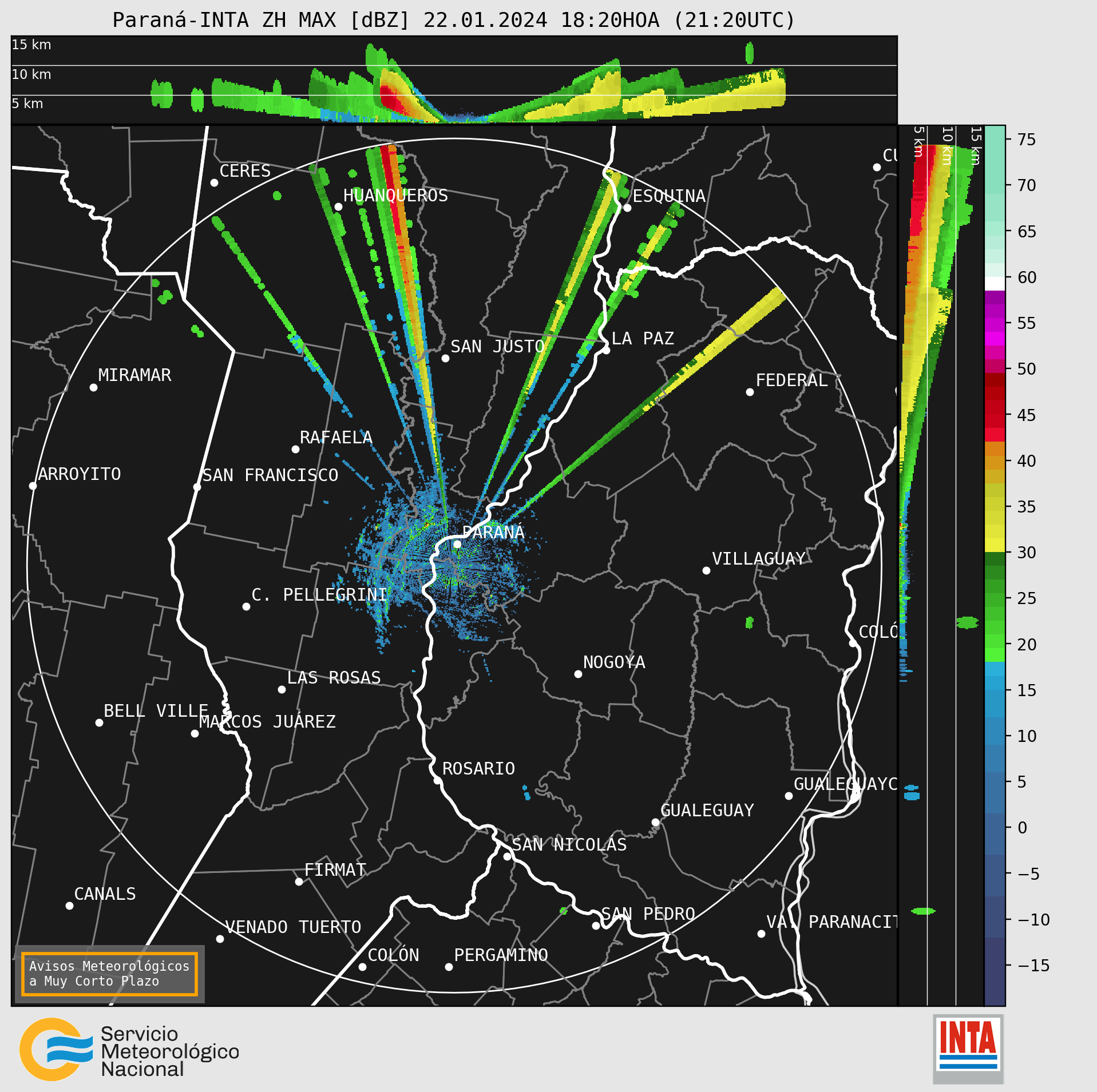
Task: Select the Nogoya city marker dot
Action: tap(578, 674)
